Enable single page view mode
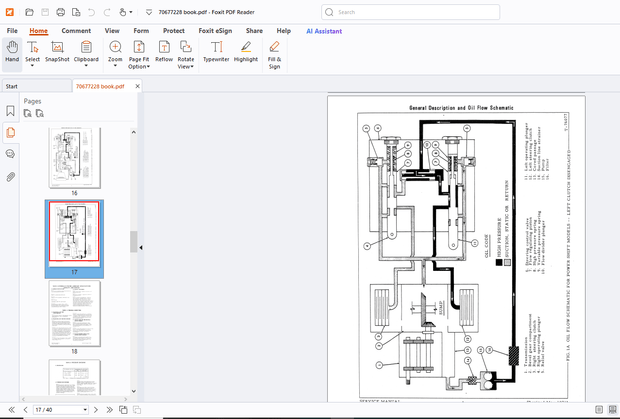 (599, 410)
